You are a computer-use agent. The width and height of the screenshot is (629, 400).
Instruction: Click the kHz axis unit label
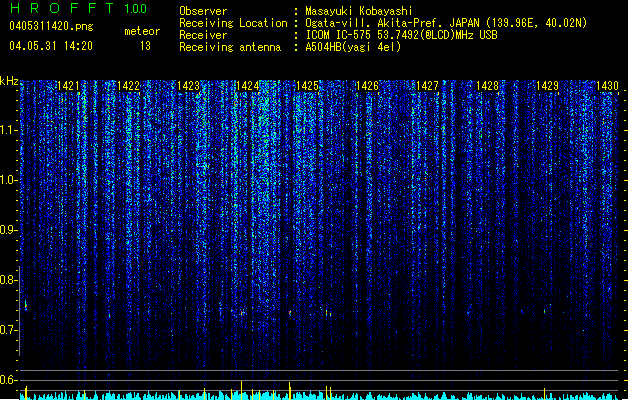pyautogui.click(x=9, y=81)
